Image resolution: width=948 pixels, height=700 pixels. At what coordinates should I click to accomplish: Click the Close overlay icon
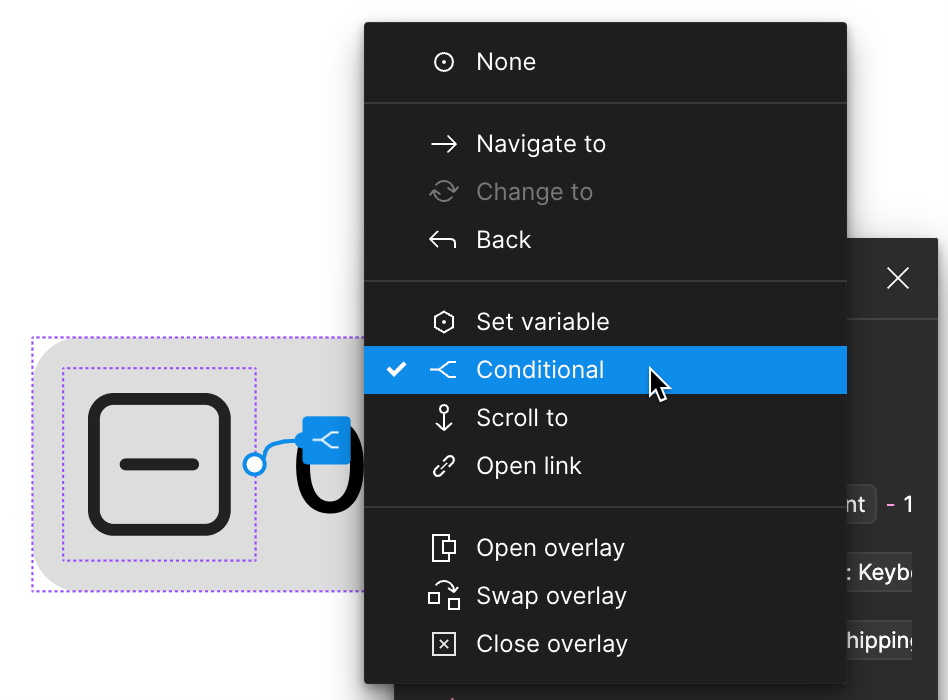pyautogui.click(x=443, y=643)
